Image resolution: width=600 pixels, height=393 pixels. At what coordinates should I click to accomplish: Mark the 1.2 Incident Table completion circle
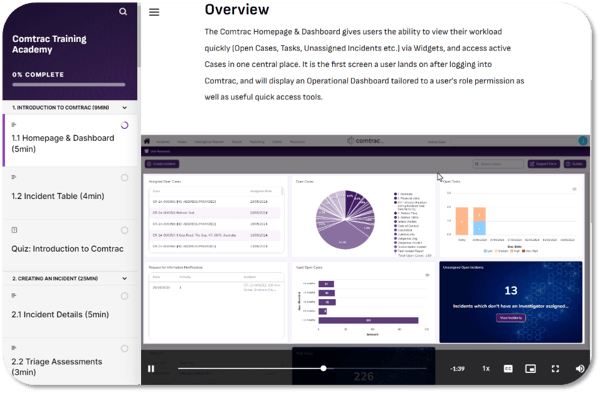click(124, 178)
